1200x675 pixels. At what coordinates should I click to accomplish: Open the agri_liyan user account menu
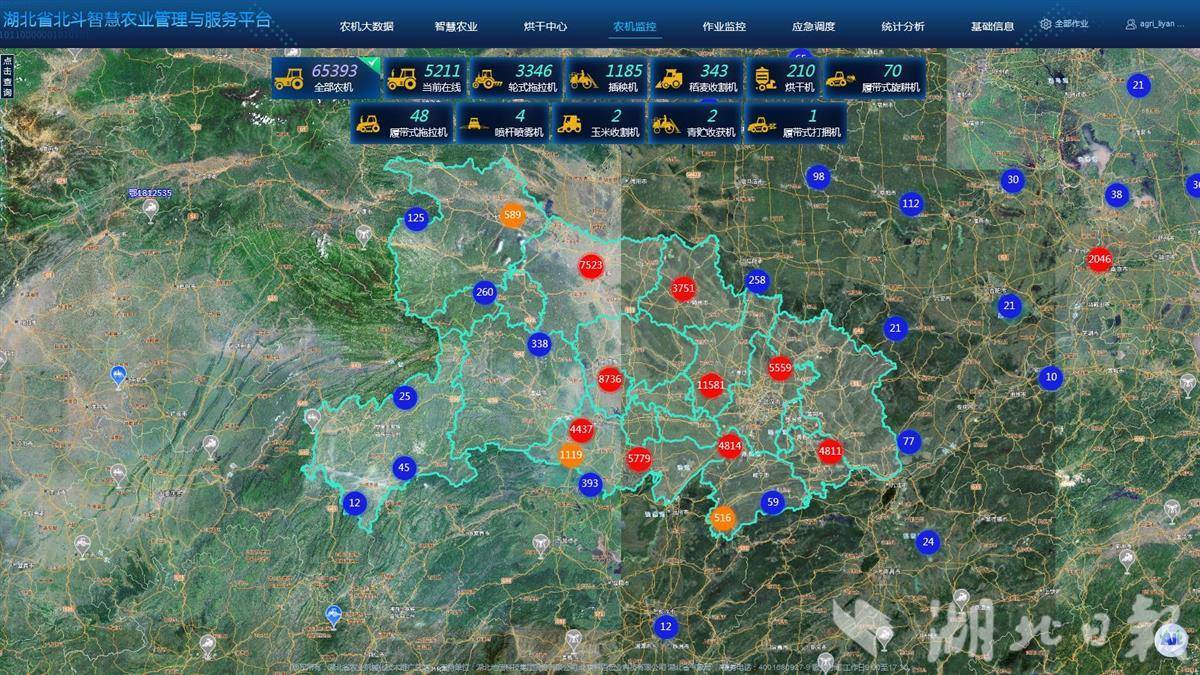point(1154,24)
